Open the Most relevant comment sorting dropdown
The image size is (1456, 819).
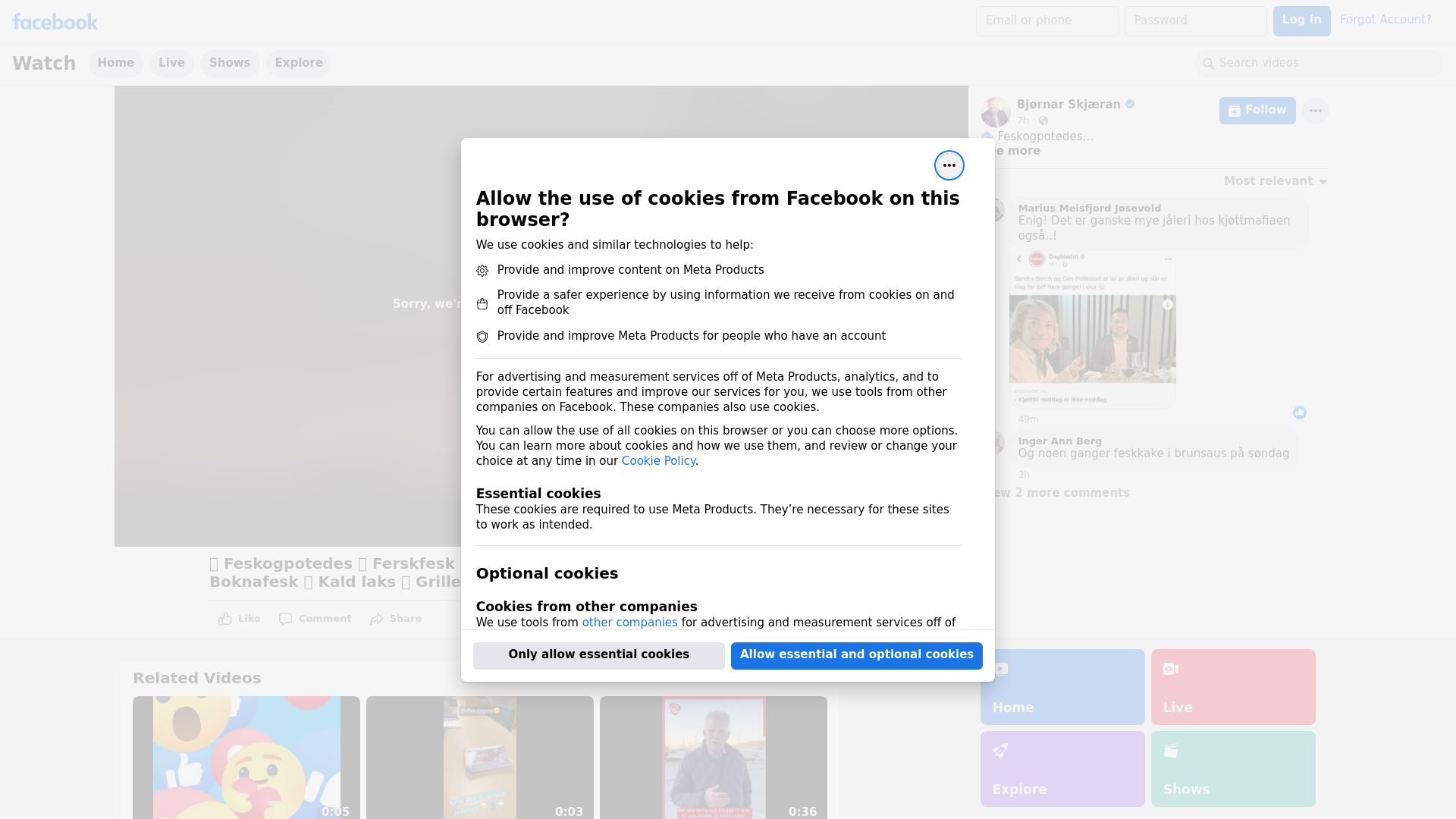[1276, 181]
